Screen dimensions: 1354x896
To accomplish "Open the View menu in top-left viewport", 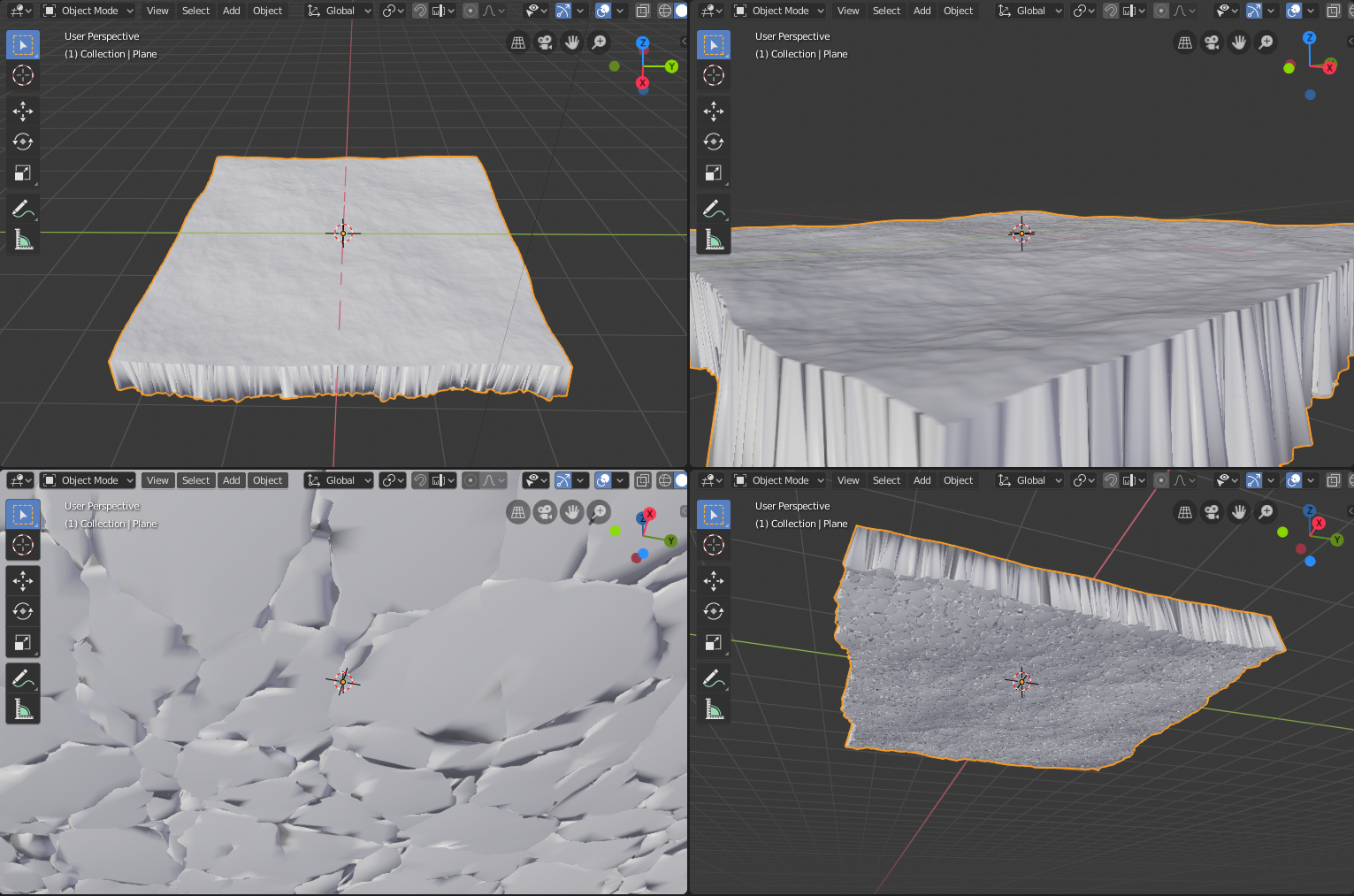I will click(157, 11).
